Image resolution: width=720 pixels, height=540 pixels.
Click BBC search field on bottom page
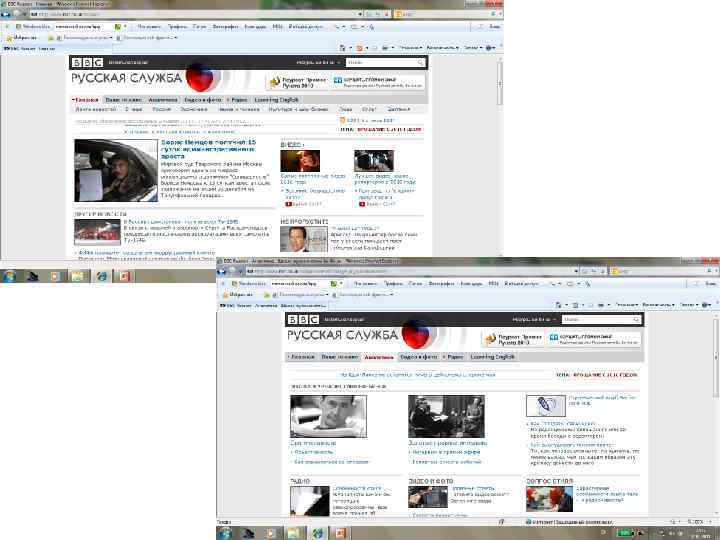[x=597, y=320]
